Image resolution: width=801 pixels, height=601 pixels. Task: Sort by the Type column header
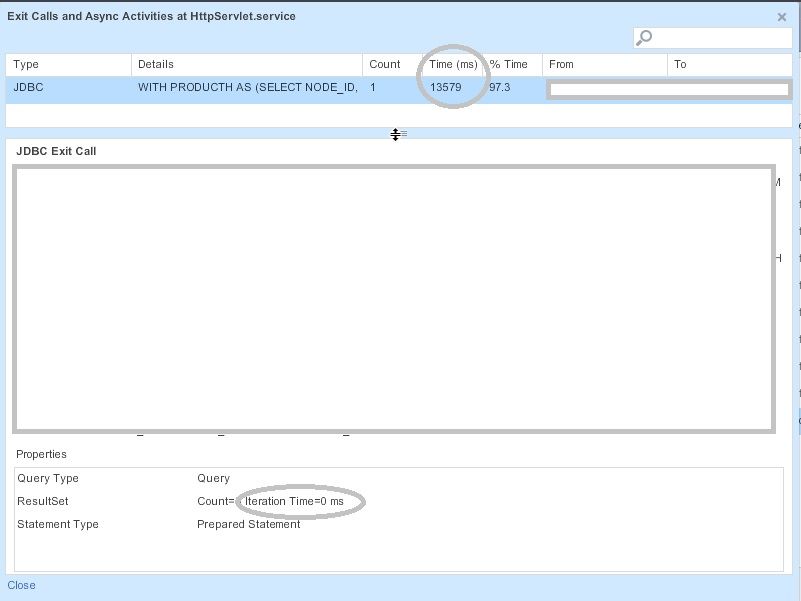click(68, 64)
